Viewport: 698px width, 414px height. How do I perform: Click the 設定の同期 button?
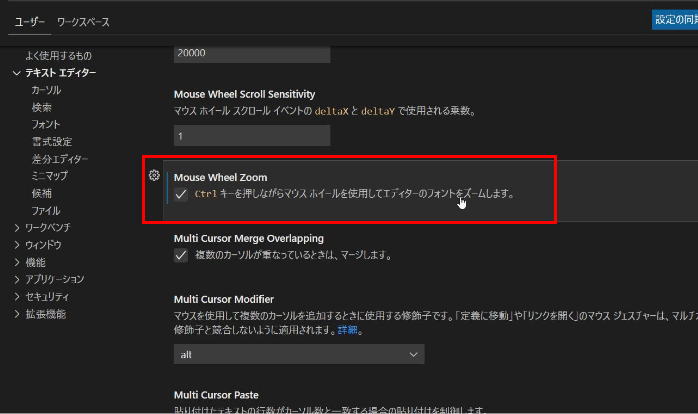pos(675,20)
